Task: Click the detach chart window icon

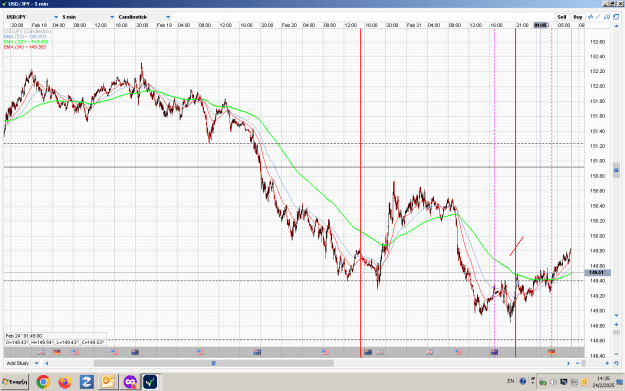Action: point(616,17)
